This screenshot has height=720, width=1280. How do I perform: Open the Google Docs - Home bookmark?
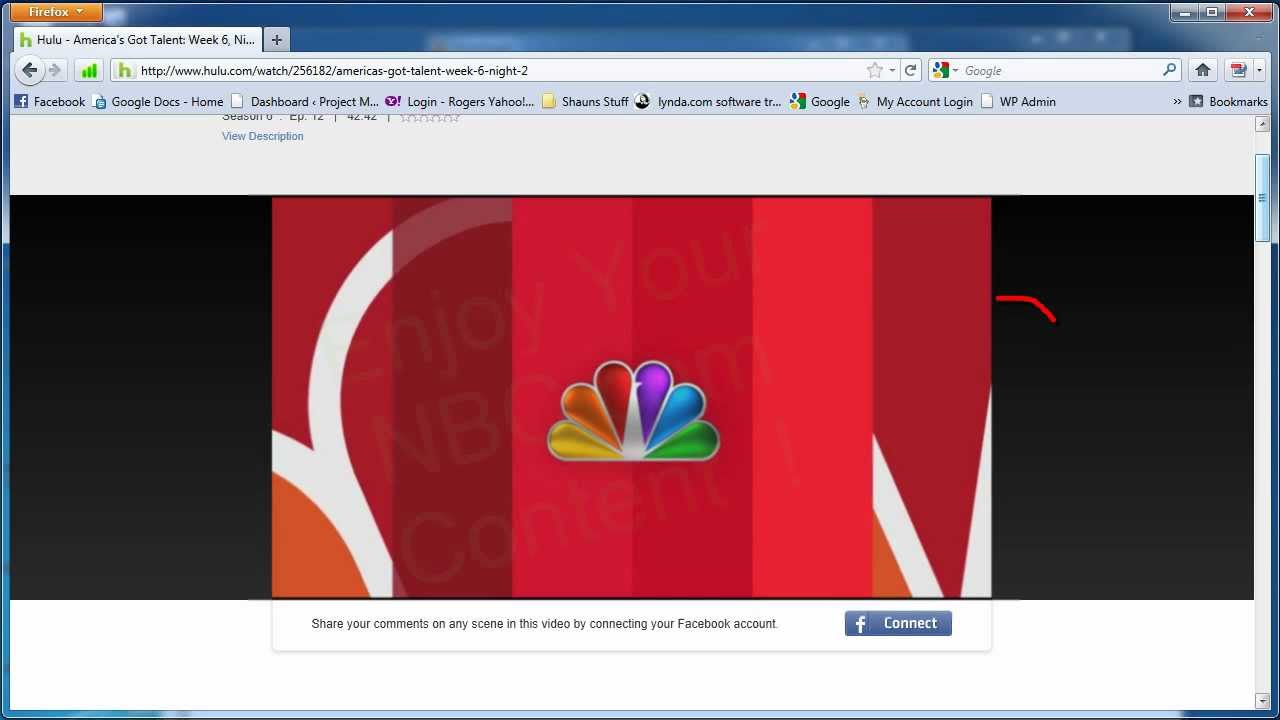[x=158, y=101]
